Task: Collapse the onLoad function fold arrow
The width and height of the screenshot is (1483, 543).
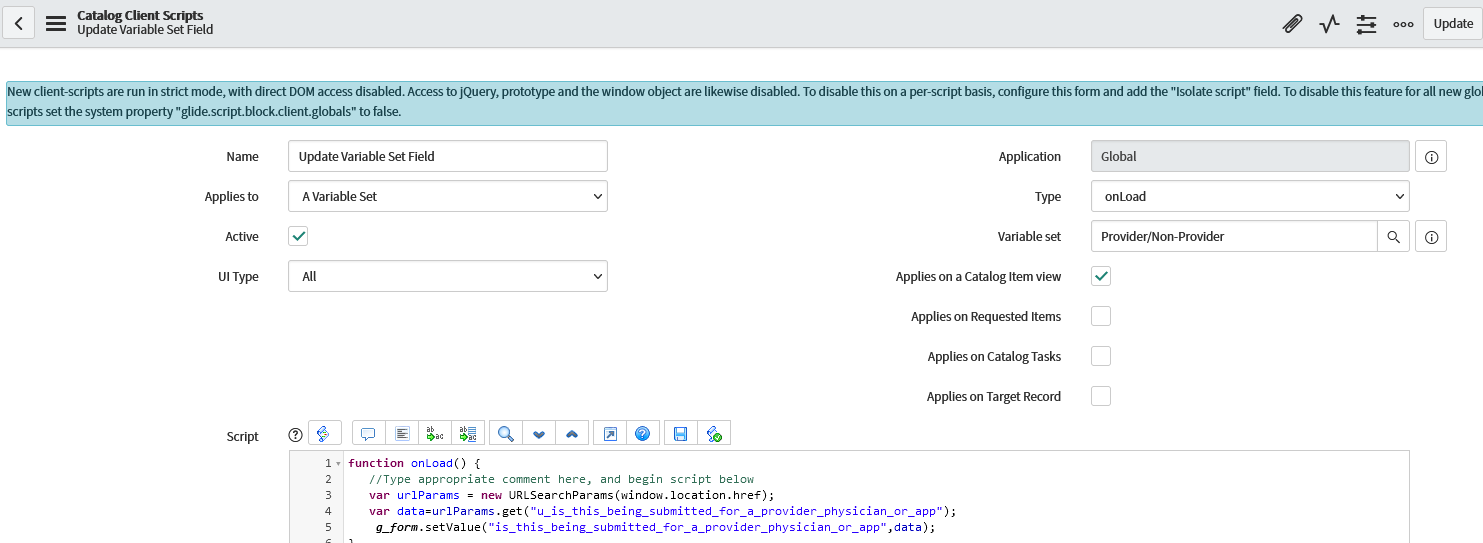Action: click(338, 464)
